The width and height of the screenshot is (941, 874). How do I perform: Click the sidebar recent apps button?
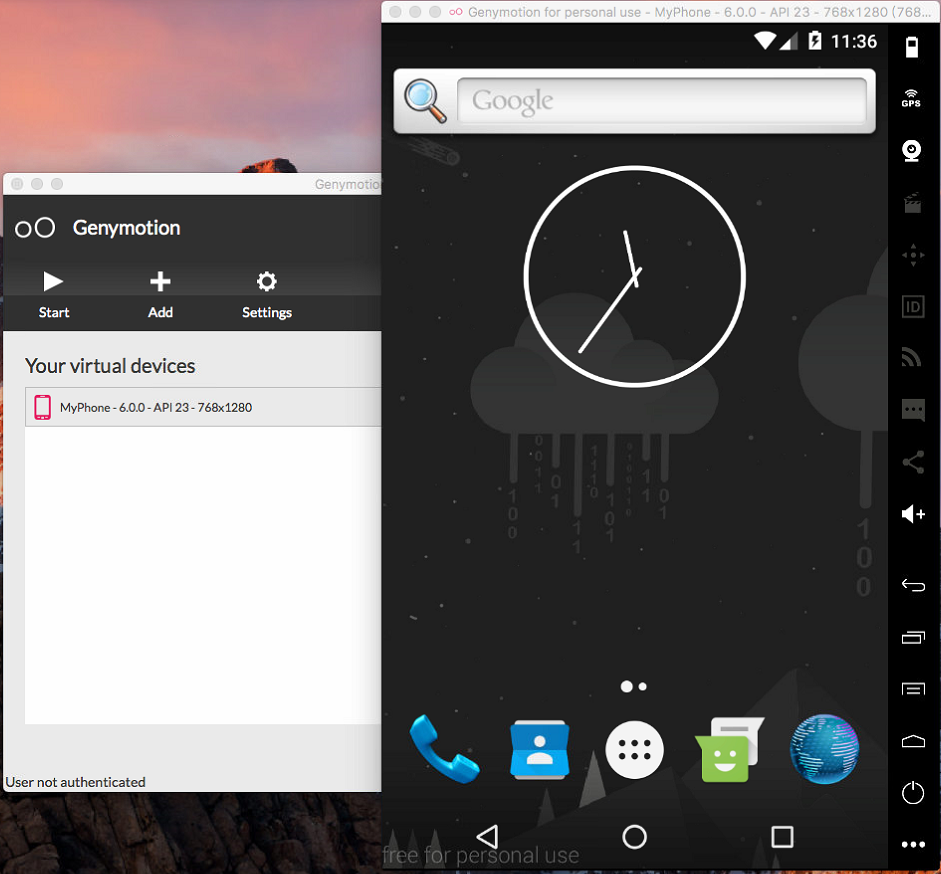pyautogui.click(x=913, y=637)
